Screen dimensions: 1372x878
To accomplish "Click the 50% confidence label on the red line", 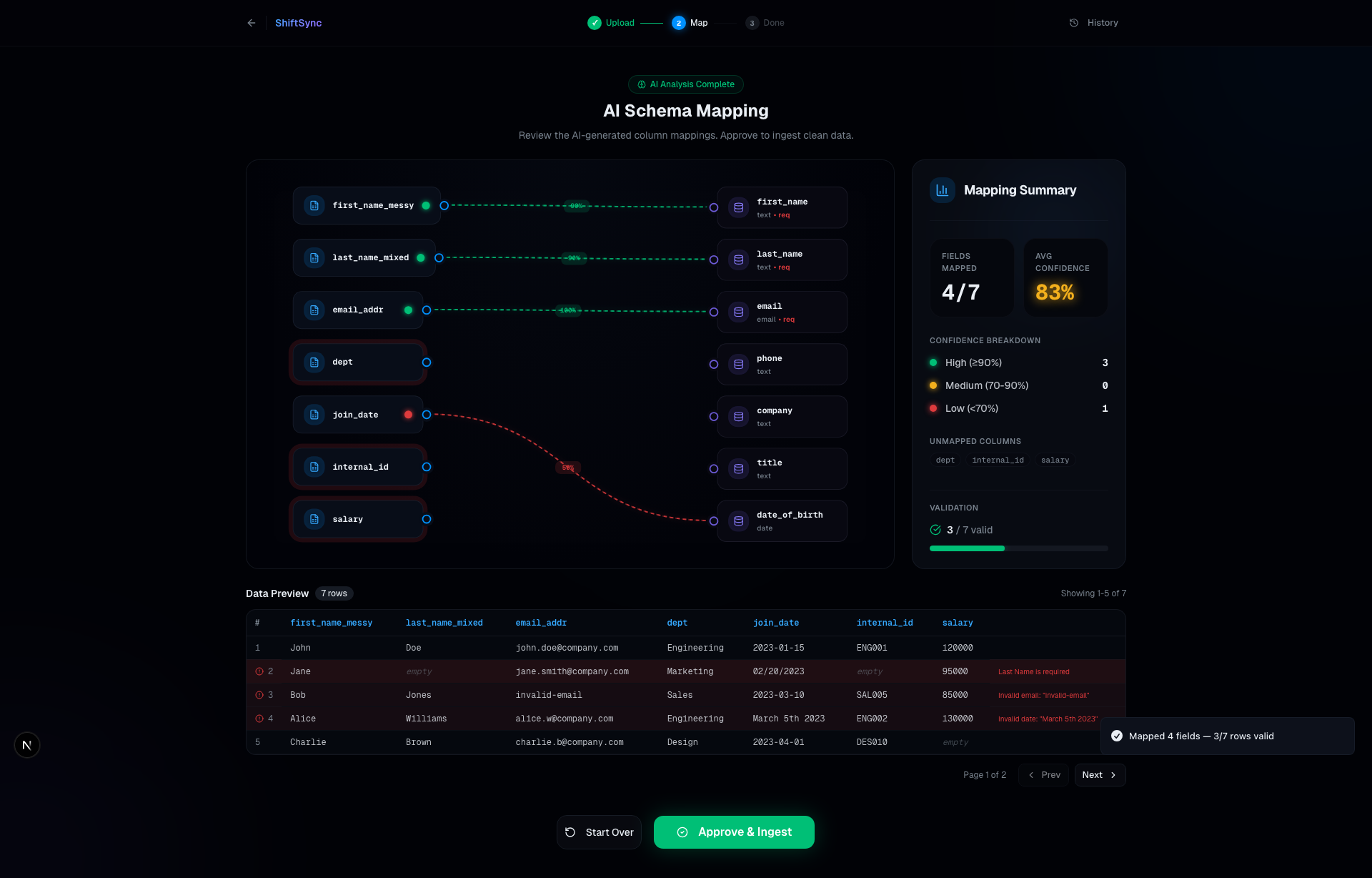I will click(x=568, y=468).
